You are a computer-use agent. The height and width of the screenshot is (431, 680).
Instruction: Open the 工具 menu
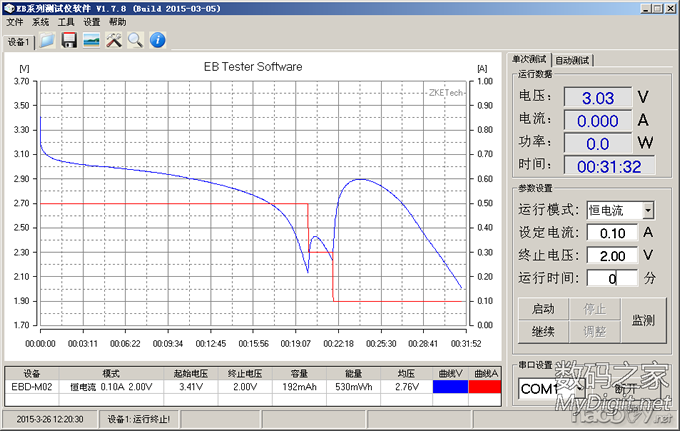66,21
